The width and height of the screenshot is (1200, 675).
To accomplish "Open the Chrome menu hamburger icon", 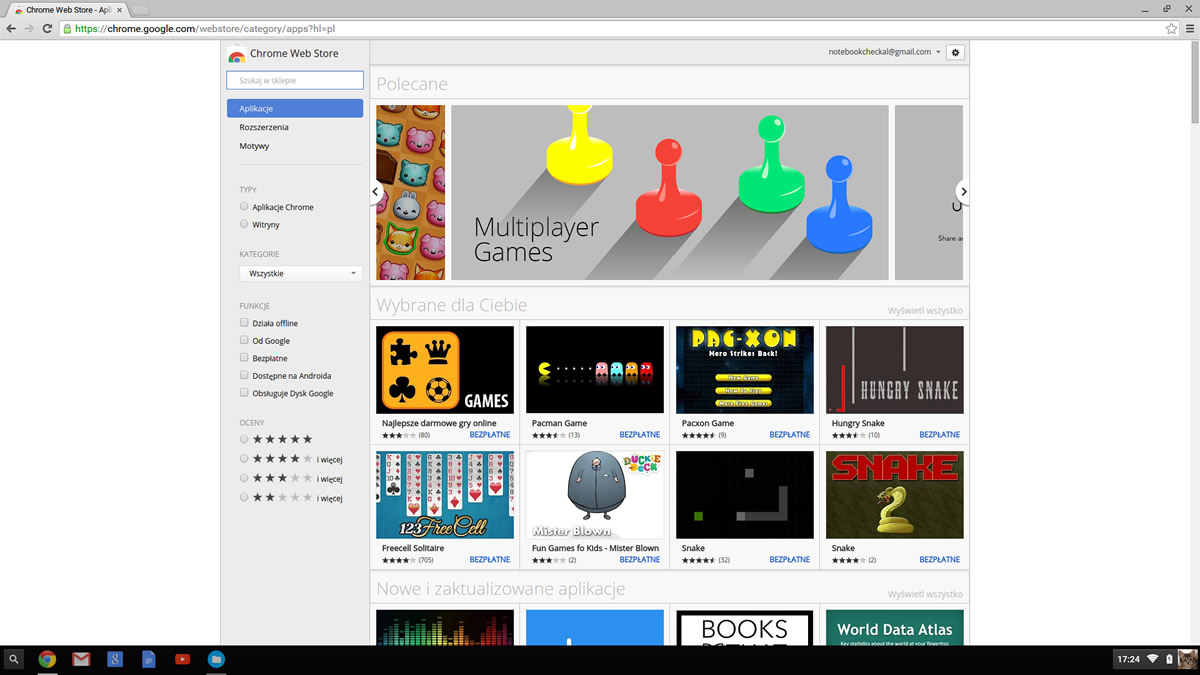I will coord(1190,29).
